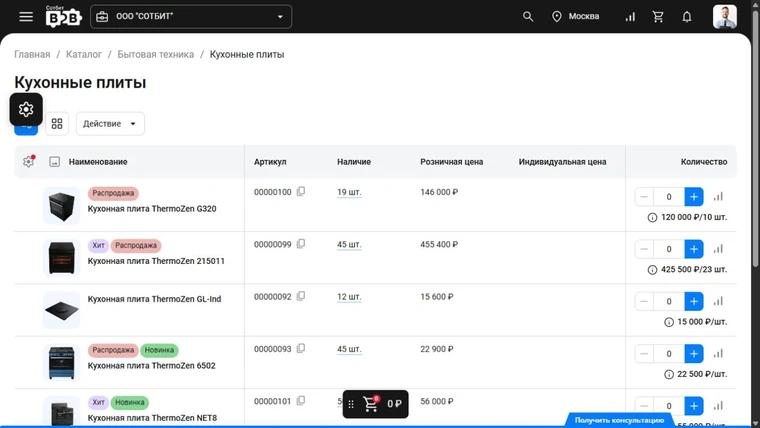Click the black floating settings gear button
Screen dimensions: 760x428
click(26, 109)
